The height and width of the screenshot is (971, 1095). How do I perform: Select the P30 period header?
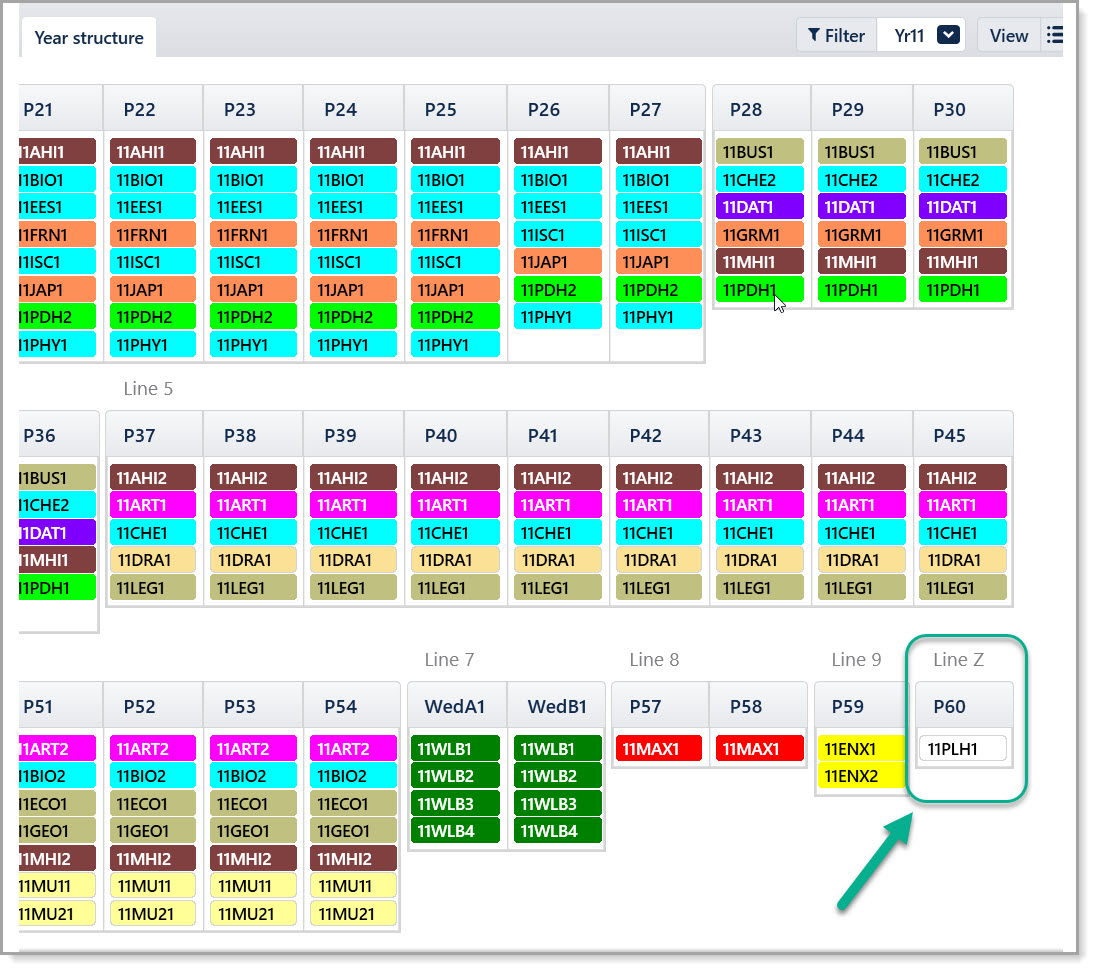[963, 110]
